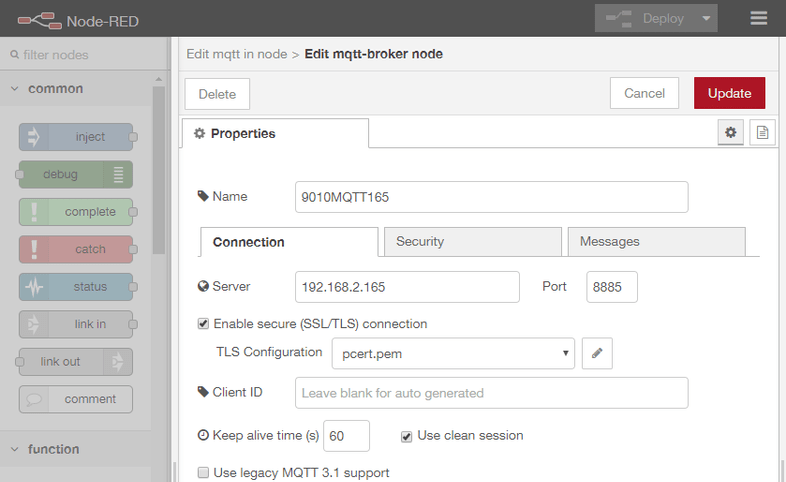Open the TLS Configuration dropdown
Viewport: 786px width, 482px height.
coord(453,353)
